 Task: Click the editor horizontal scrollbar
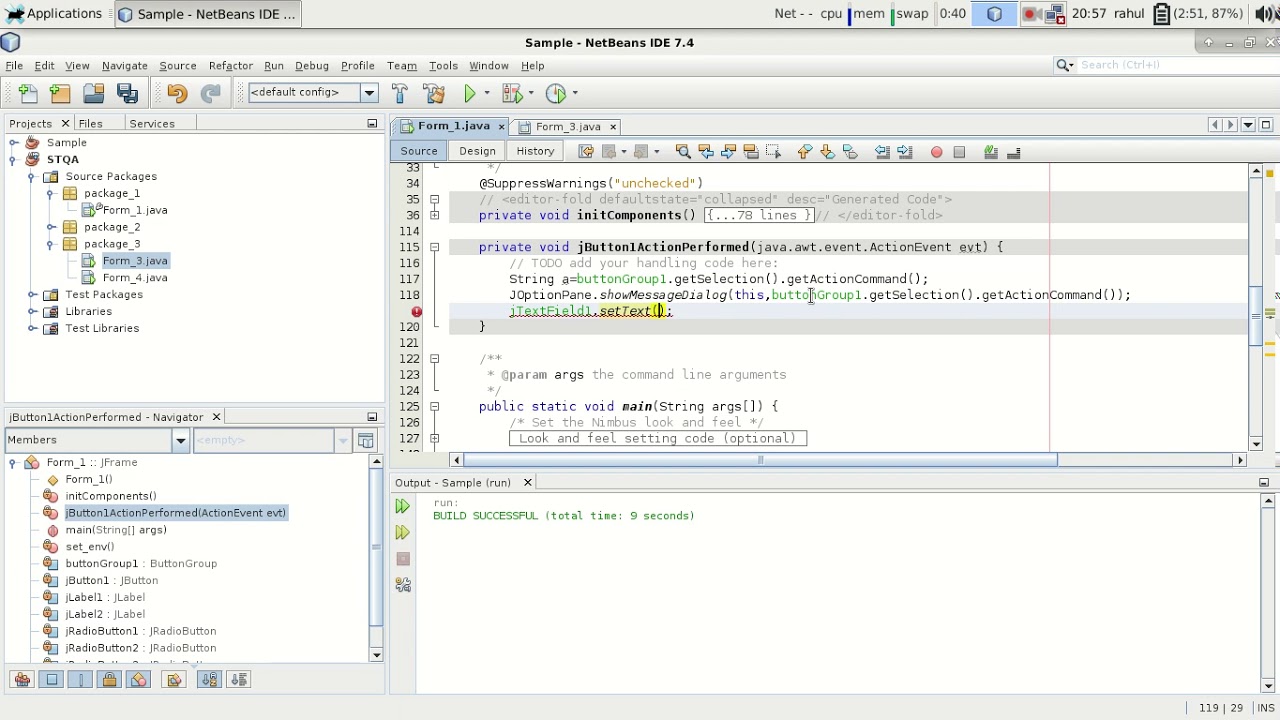[x=760, y=460]
